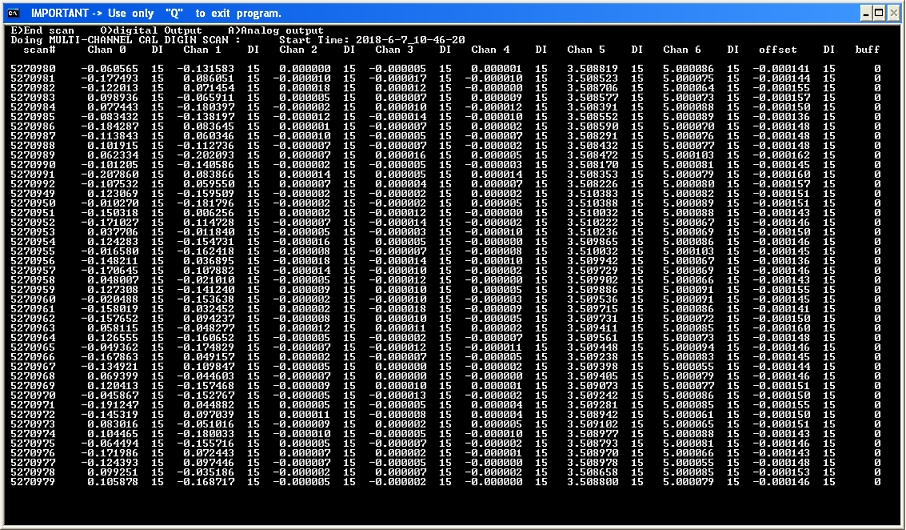Click the Start Time value text
The height and width of the screenshot is (530, 906).
click(410, 40)
